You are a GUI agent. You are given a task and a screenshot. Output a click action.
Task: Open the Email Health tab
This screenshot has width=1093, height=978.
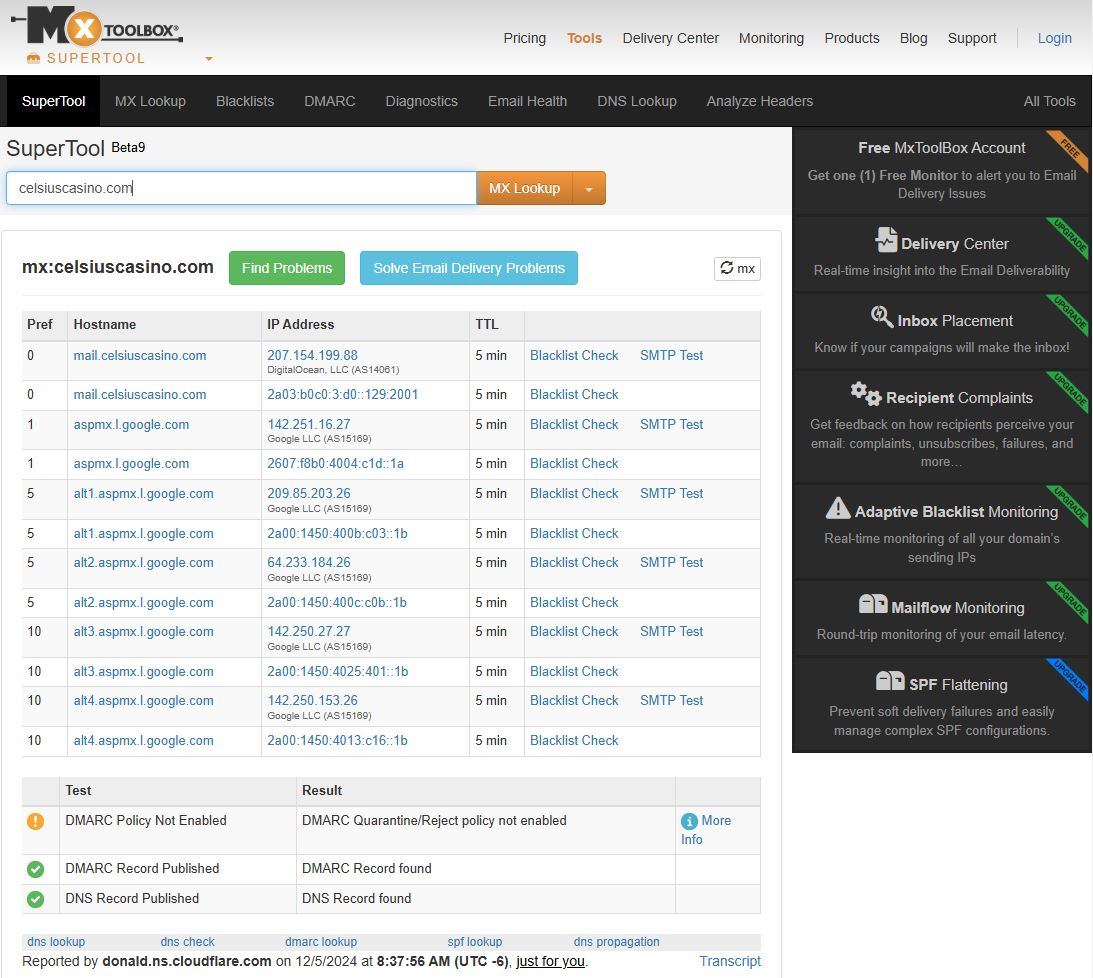(x=527, y=101)
